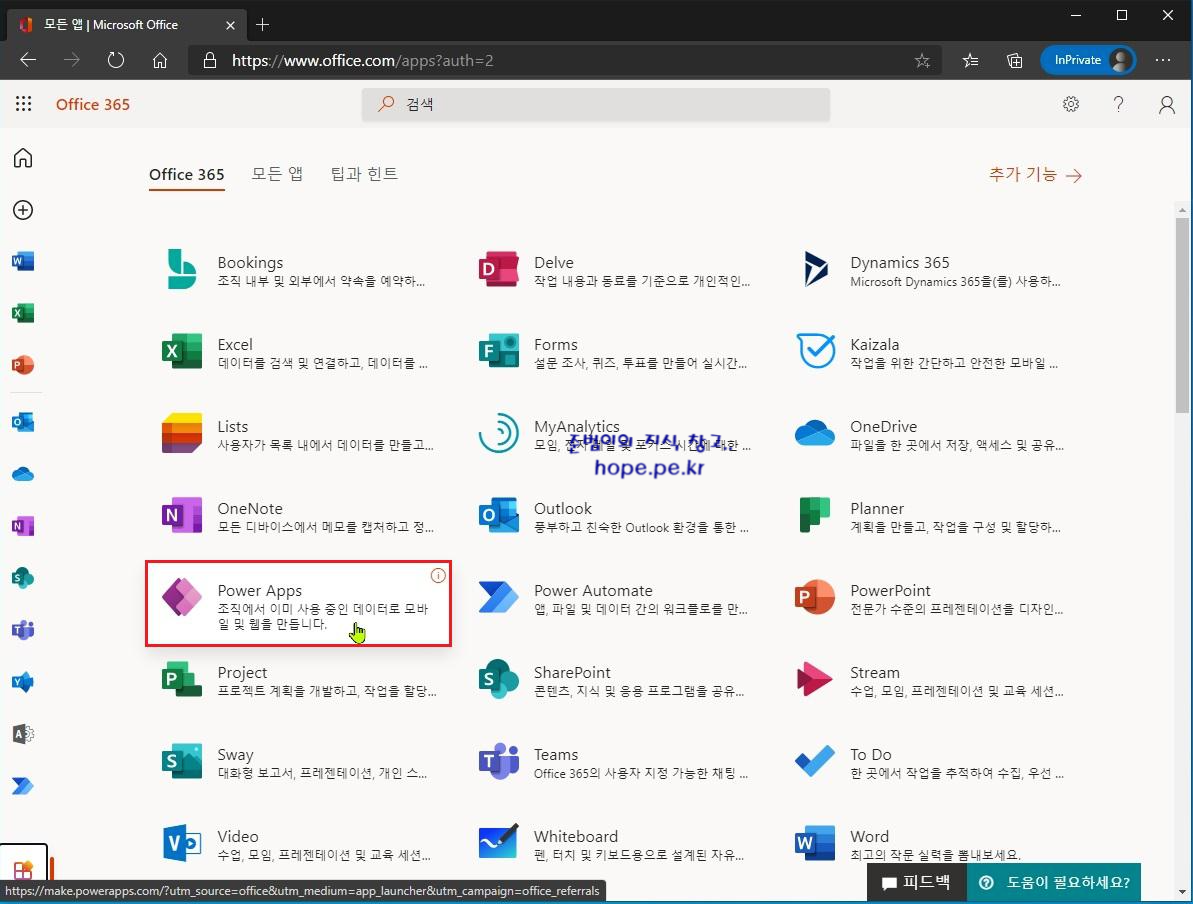Launch the Lists app icon

pyautogui.click(x=182, y=432)
